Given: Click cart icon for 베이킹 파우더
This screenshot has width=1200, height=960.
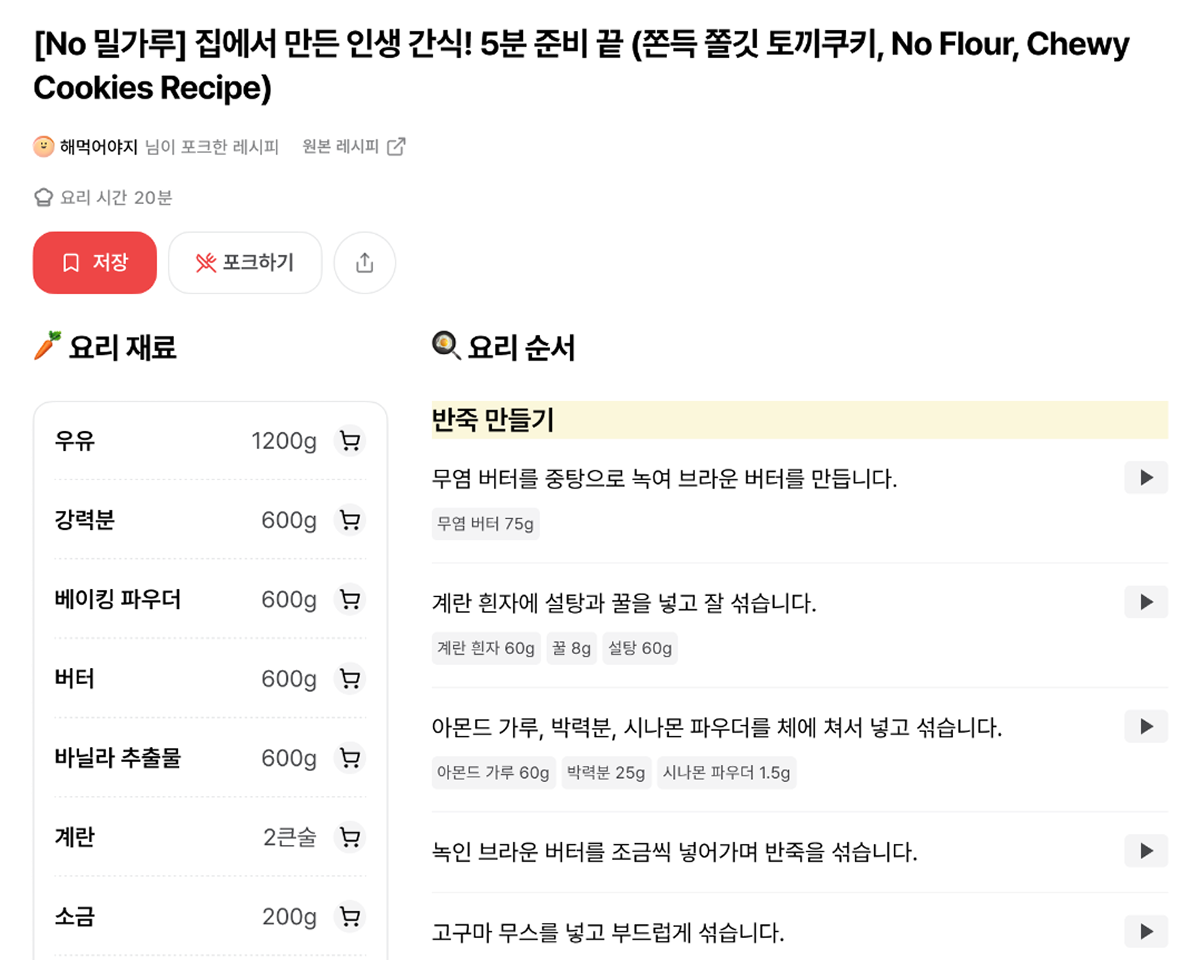Looking at the screenshot, I should pyautogui.click(x=350, y=599).
